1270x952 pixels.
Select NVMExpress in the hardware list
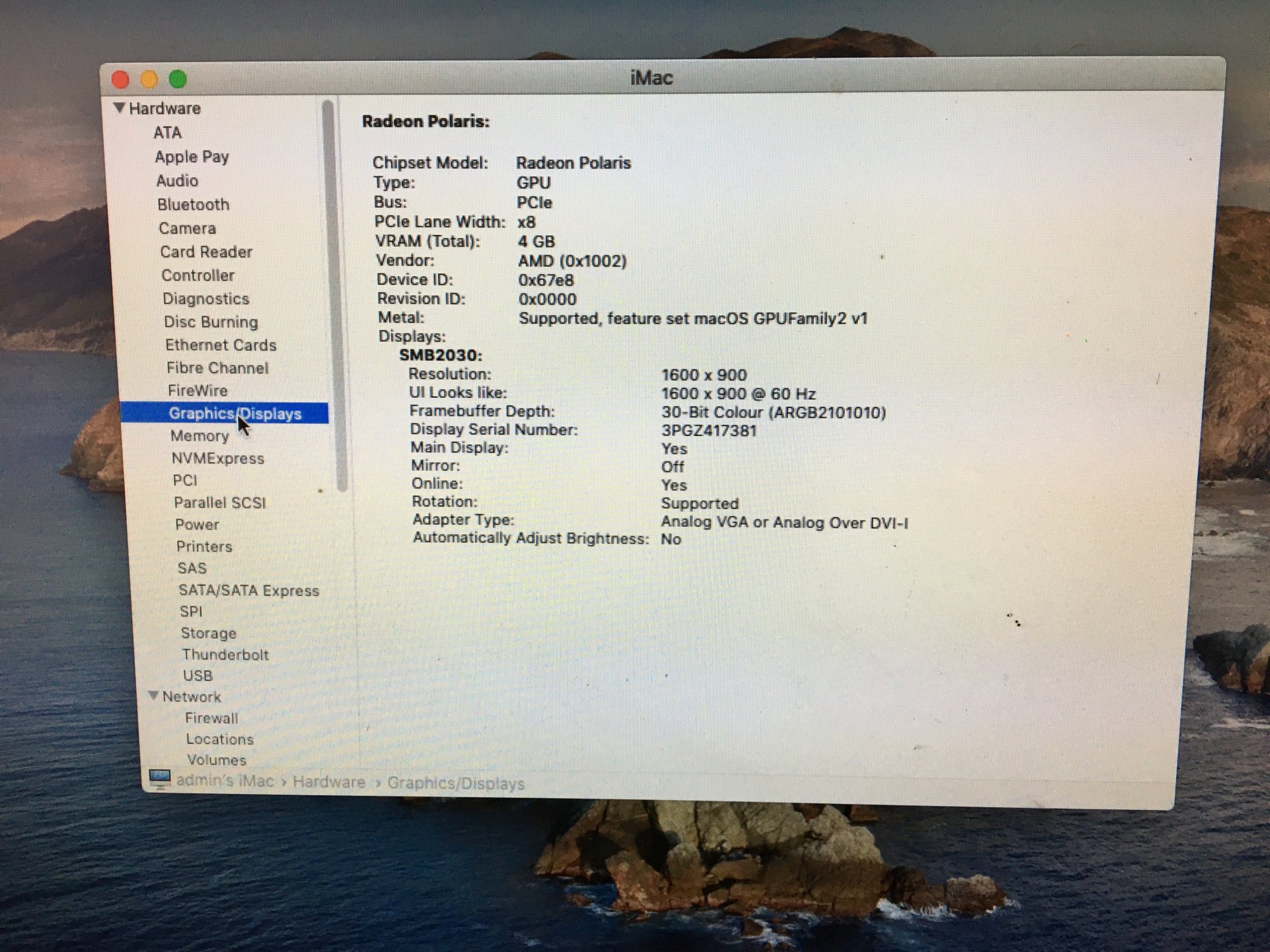click(217, 458)
